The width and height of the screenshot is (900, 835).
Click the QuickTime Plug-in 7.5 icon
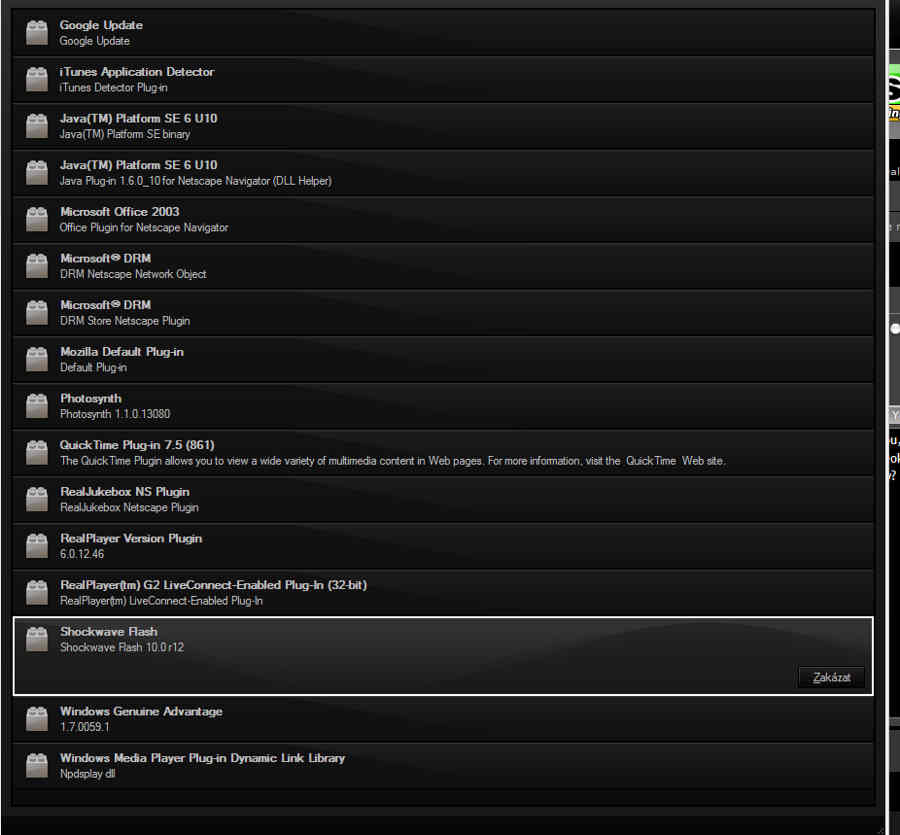(37, 453)
